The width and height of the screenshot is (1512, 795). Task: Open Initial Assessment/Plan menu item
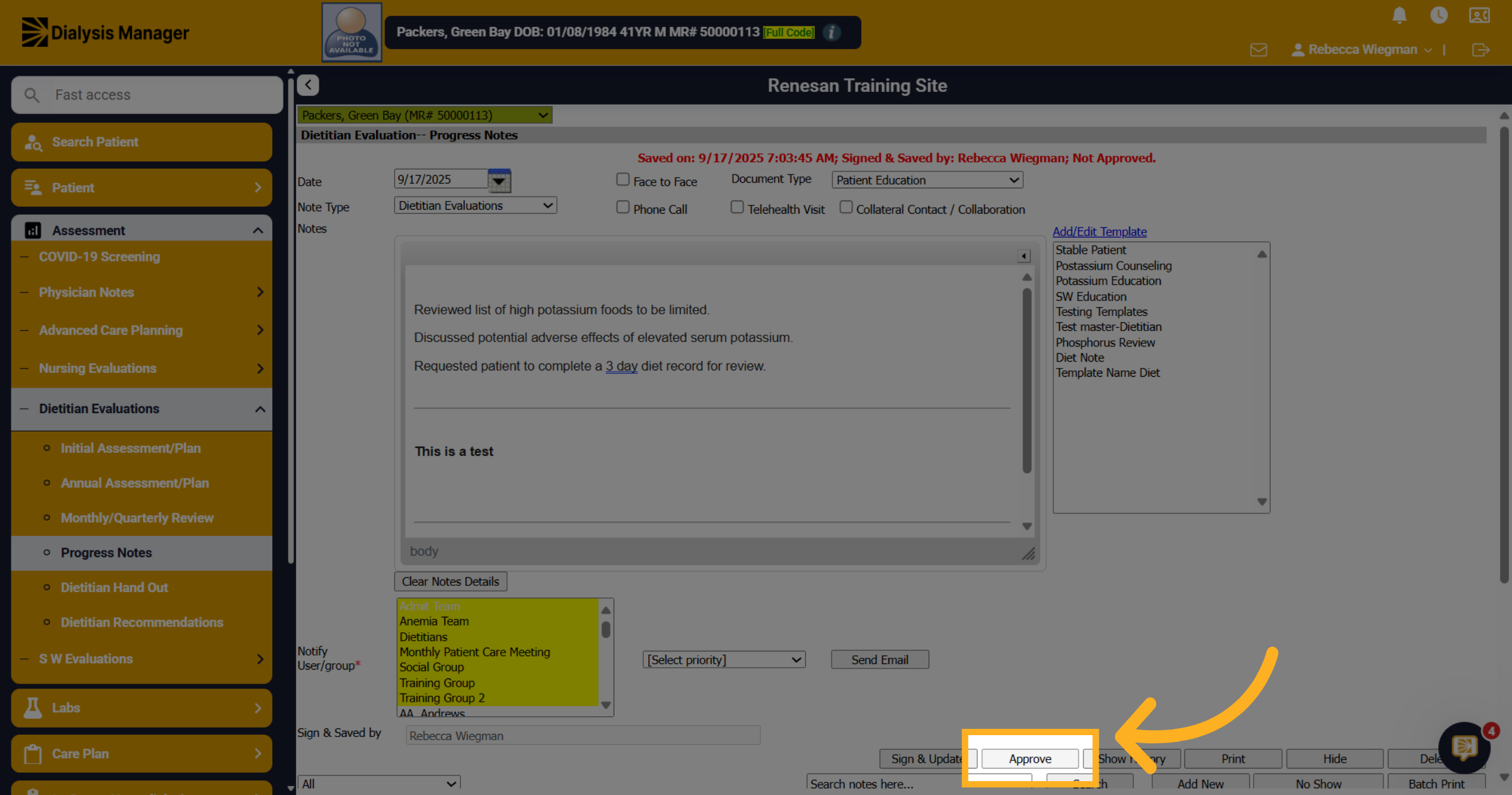tap(130, 449)
